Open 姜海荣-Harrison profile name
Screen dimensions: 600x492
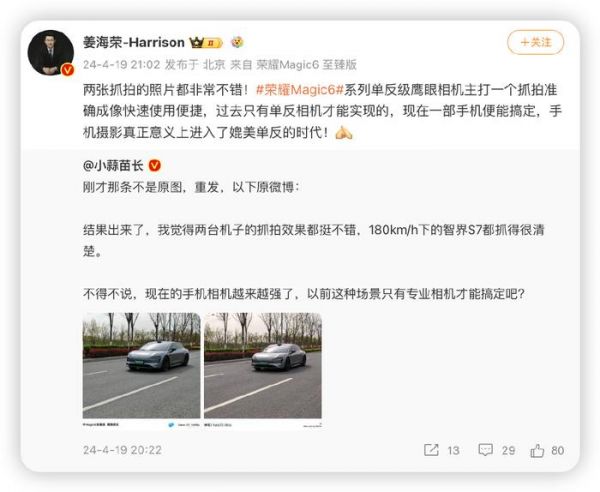point(134,42)
